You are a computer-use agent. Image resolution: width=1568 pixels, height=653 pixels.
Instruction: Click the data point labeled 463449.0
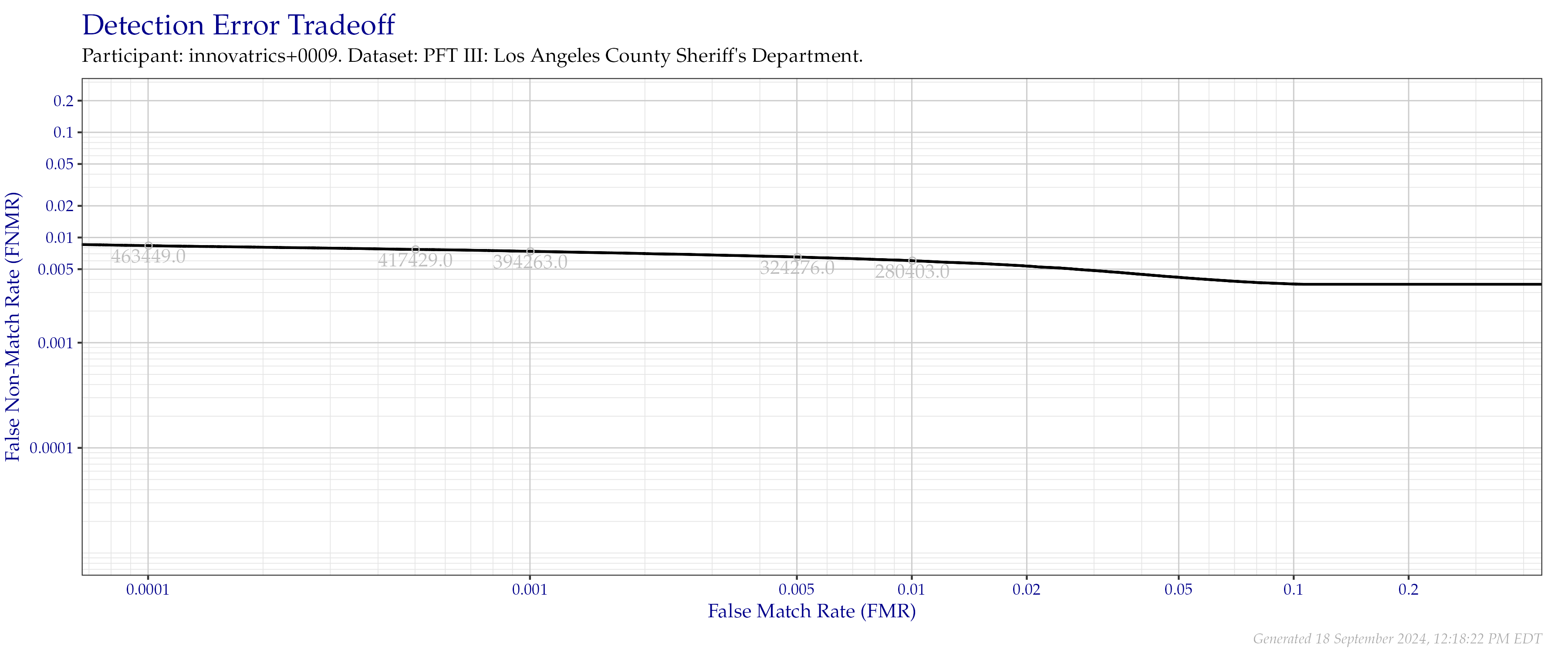(148, 244)
